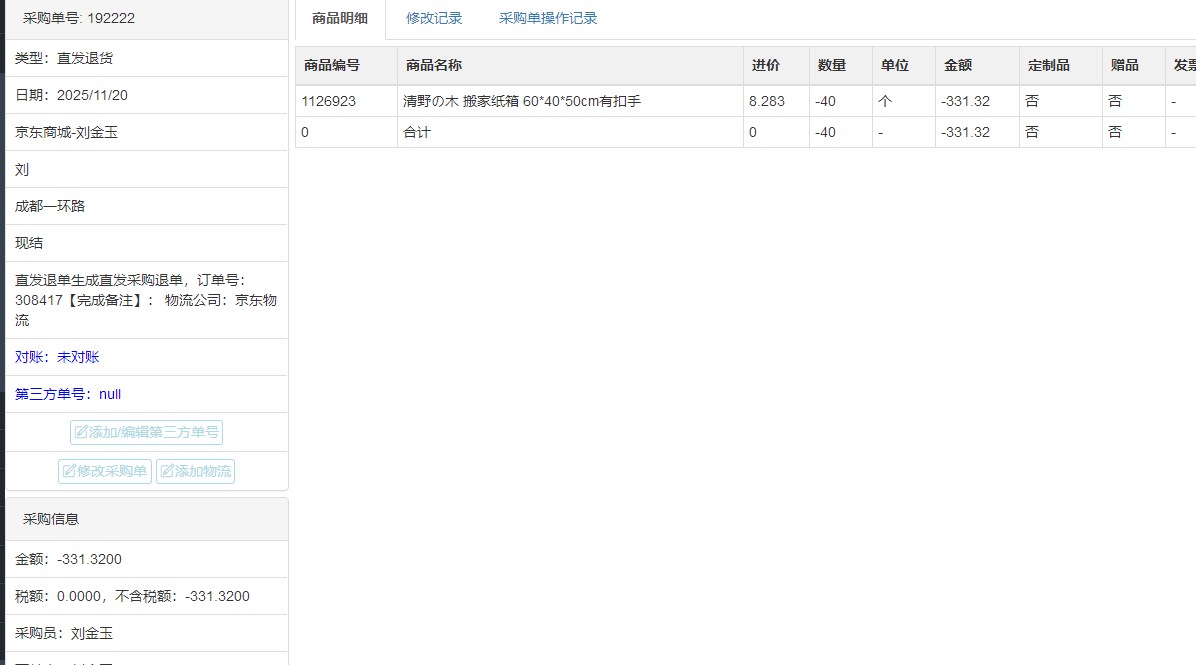This screenshot has height=665, width=1196.
Task: Open the 采购单操作记录 tab
Action: coord(548,18)
